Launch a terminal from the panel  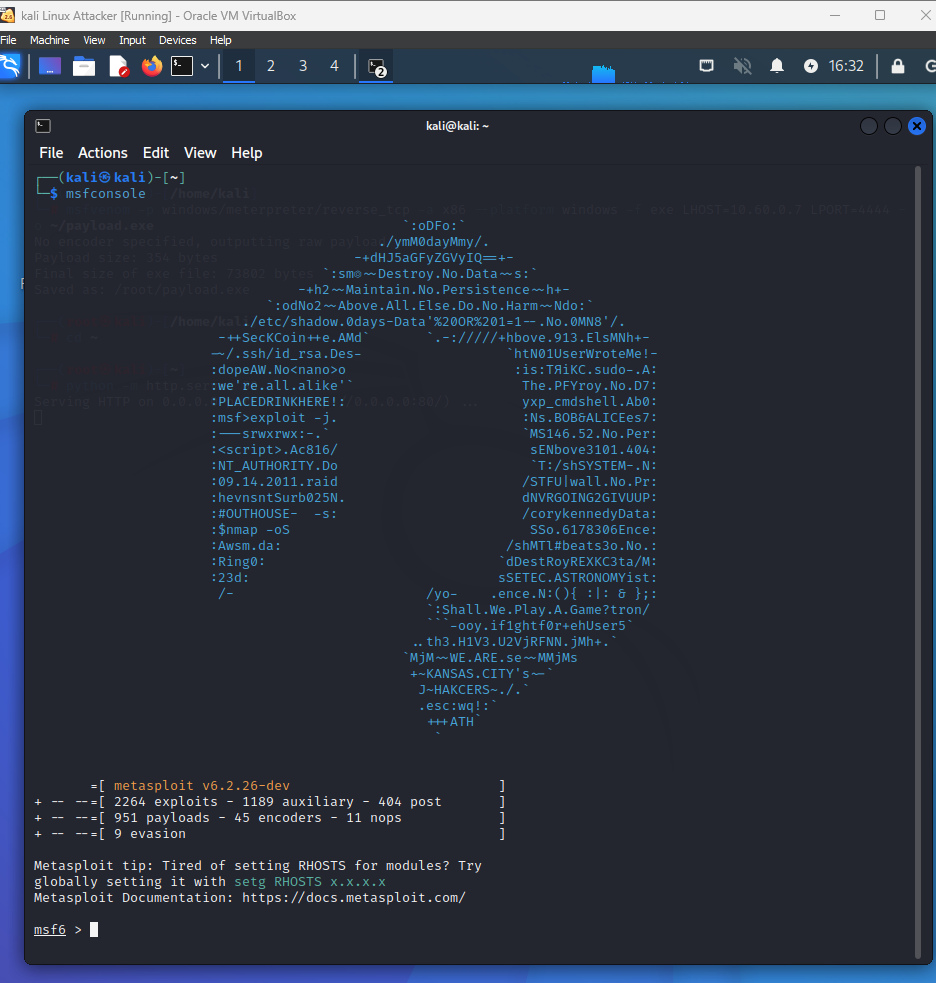pos(183,65)
